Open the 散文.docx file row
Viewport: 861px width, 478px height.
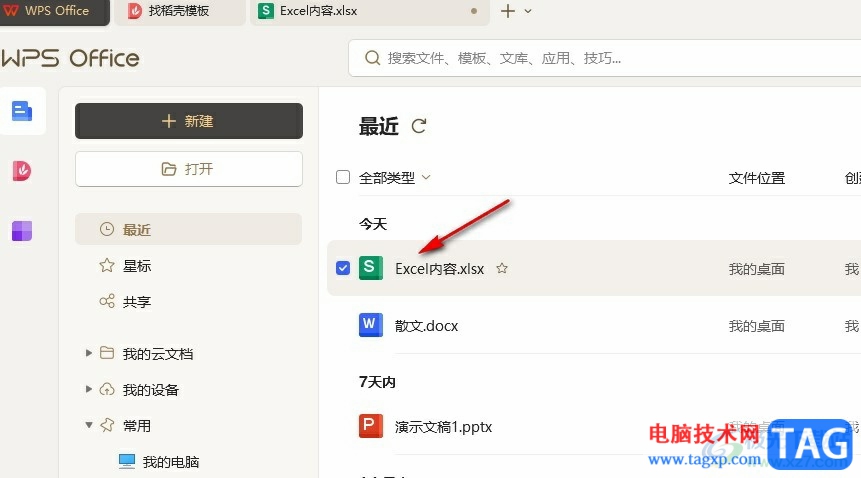point(594,325)
